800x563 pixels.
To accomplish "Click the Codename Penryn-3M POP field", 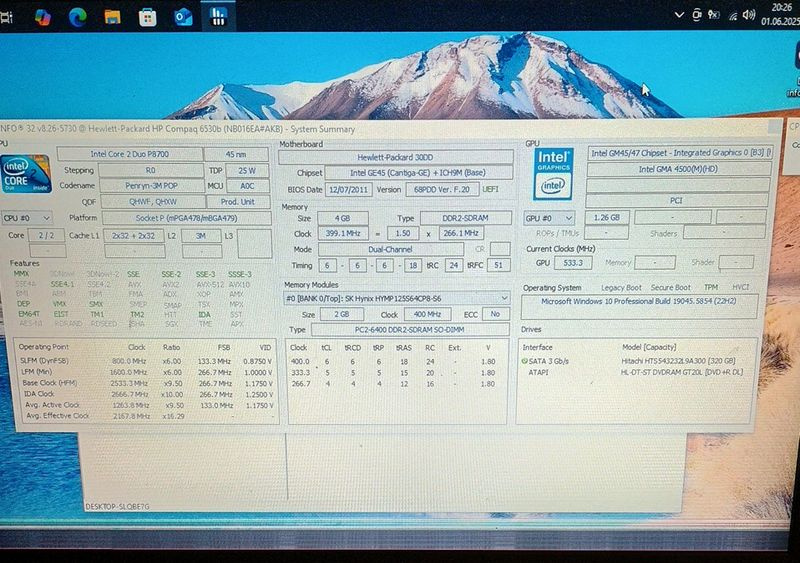I will [151, 186].
